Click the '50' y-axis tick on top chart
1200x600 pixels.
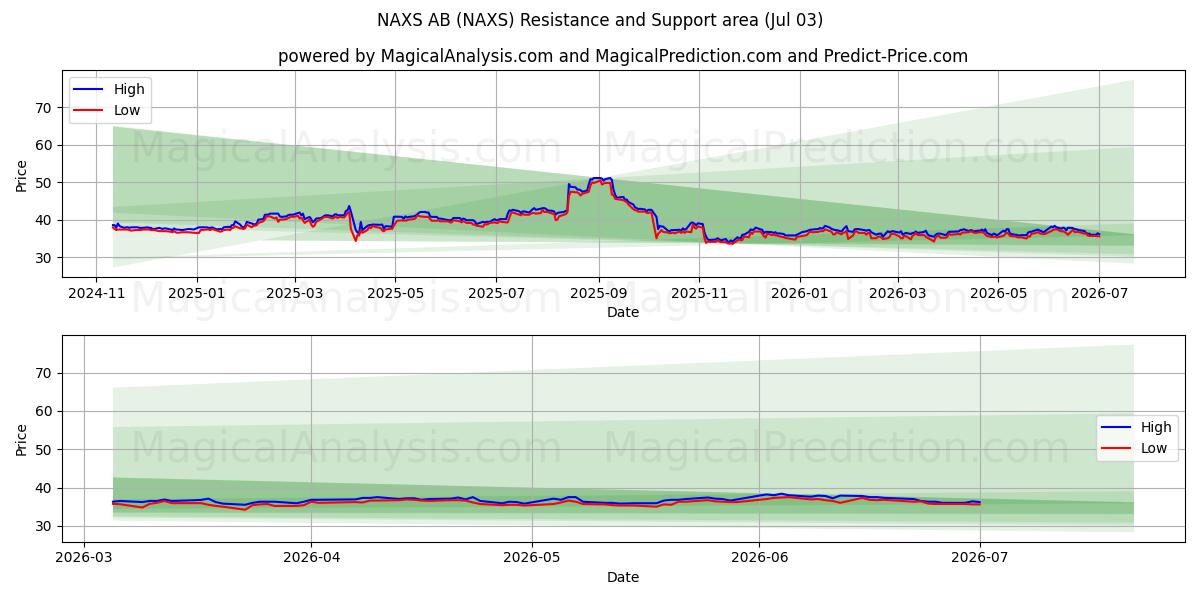[44, 183]
